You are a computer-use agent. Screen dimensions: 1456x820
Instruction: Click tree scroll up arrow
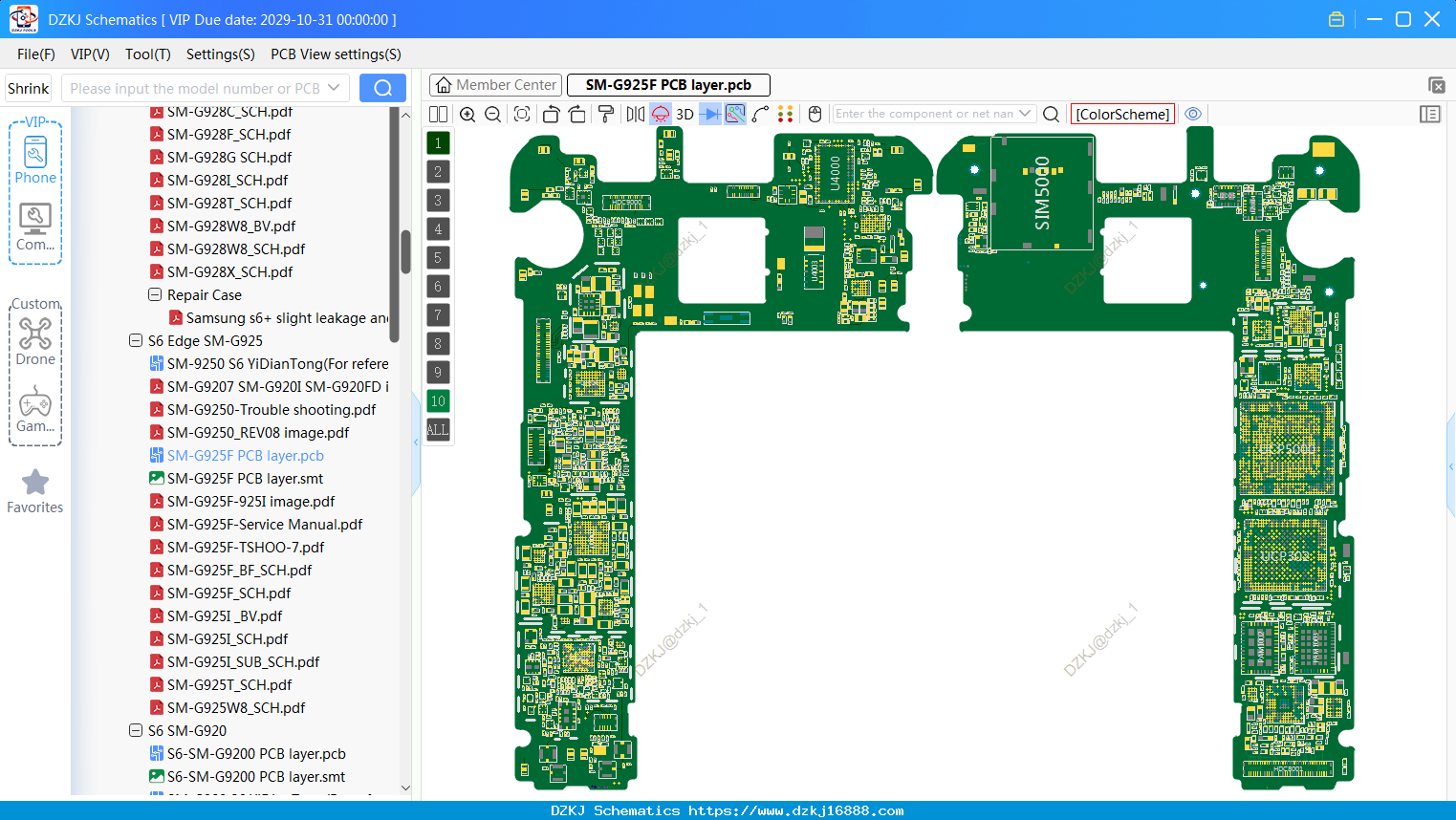point(405,115)
